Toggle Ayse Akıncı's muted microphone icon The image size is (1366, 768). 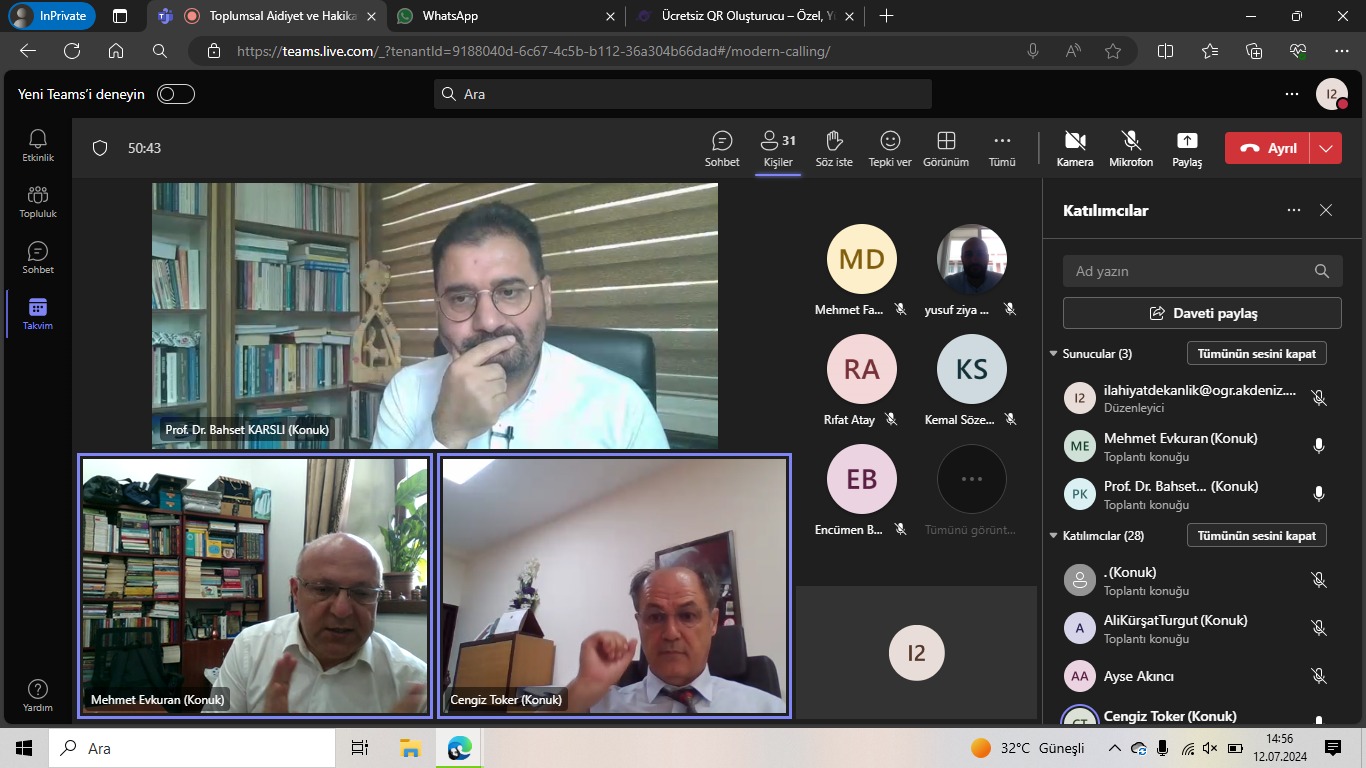(x=1319, y=676)
